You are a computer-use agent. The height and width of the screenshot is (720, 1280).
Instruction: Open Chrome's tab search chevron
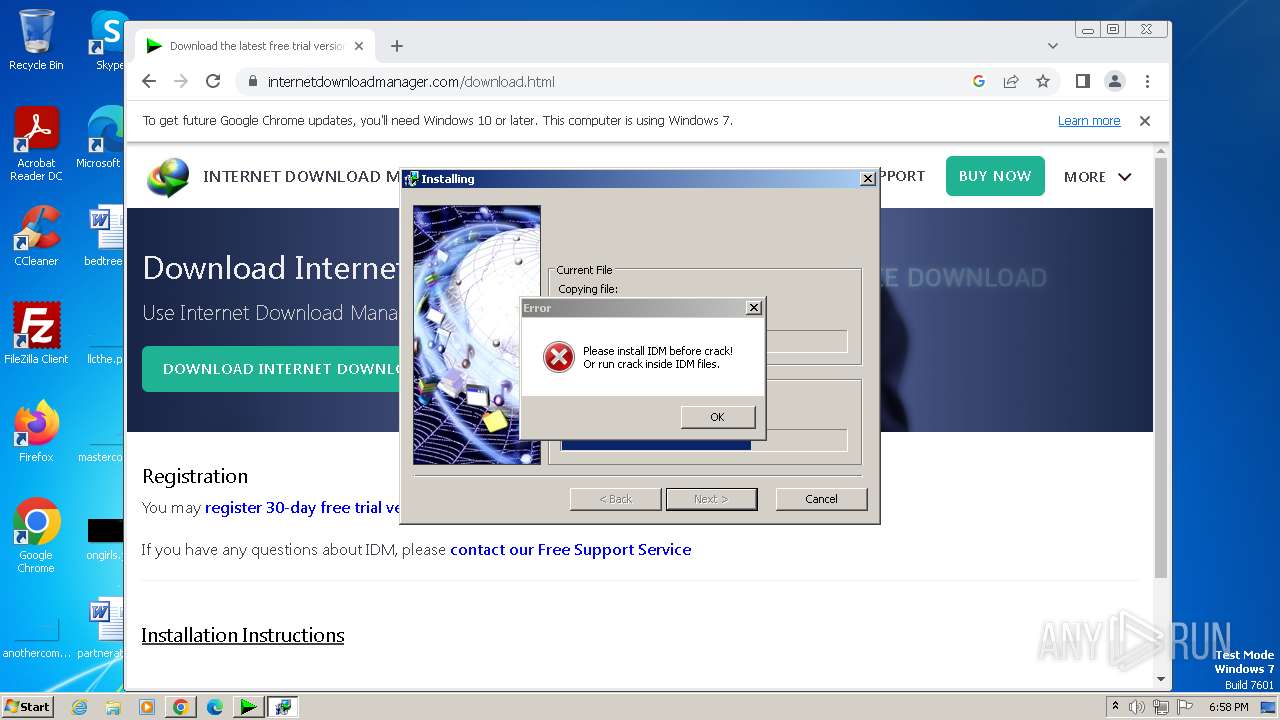(x=1053, y=46)
